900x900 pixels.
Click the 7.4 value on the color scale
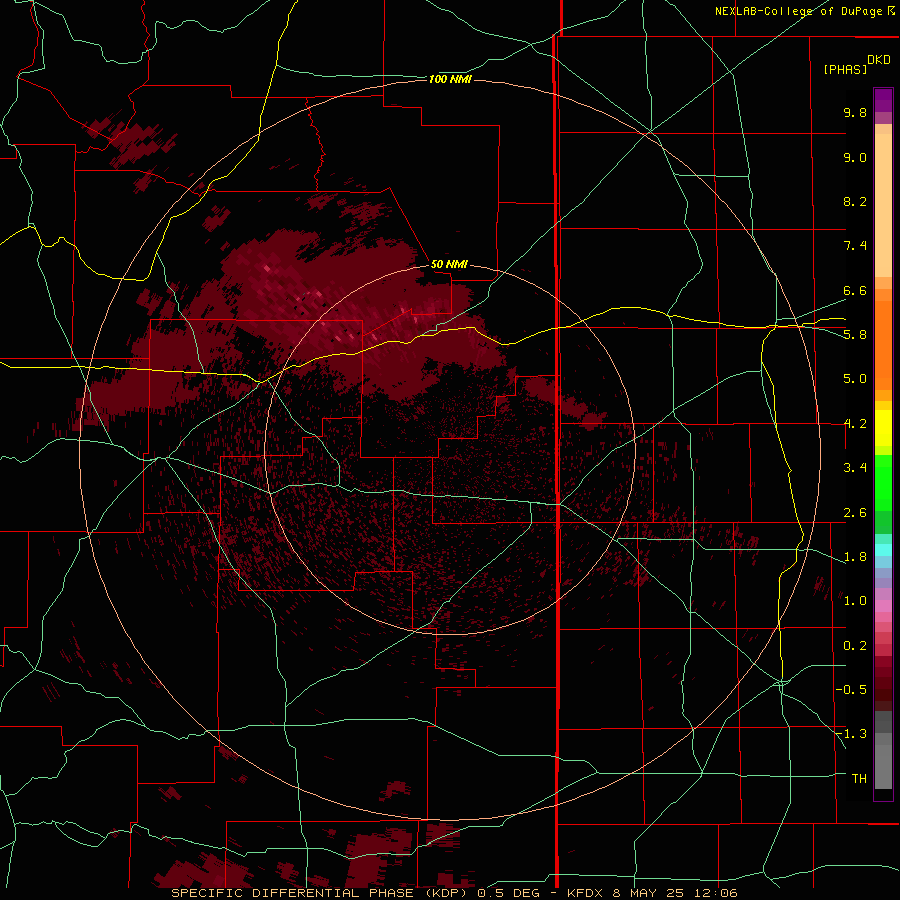coord(855,246)
